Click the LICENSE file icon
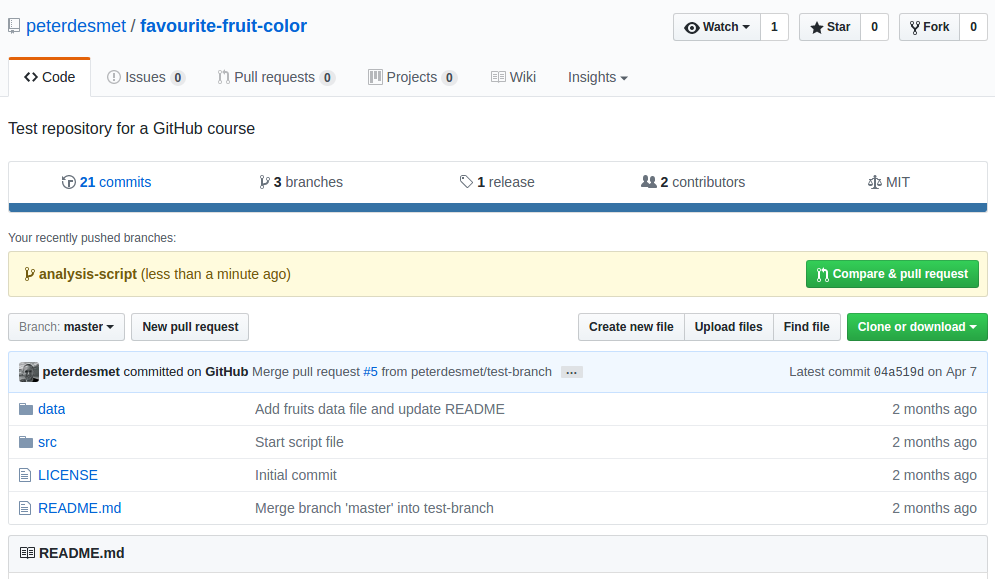Screen dimensions: 995x579 pyautogui.click(x=25, y=474)
